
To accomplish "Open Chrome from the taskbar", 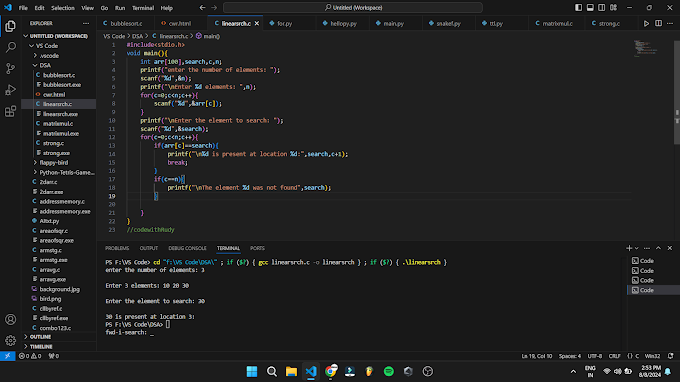I will click(x=330, y=371).
